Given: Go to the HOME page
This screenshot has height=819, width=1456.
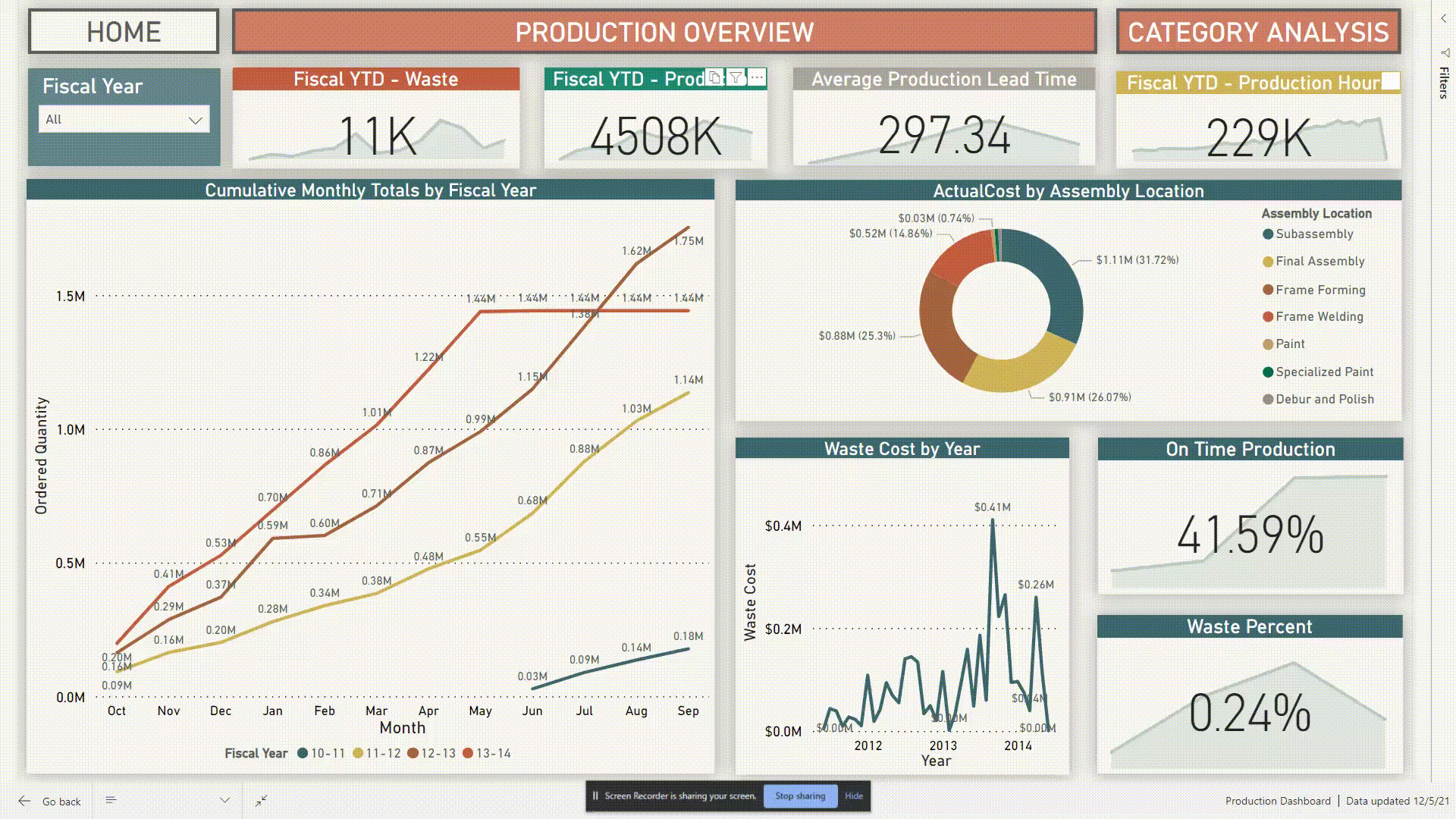Looking at the screenshot, I should [x=123, y=32].
